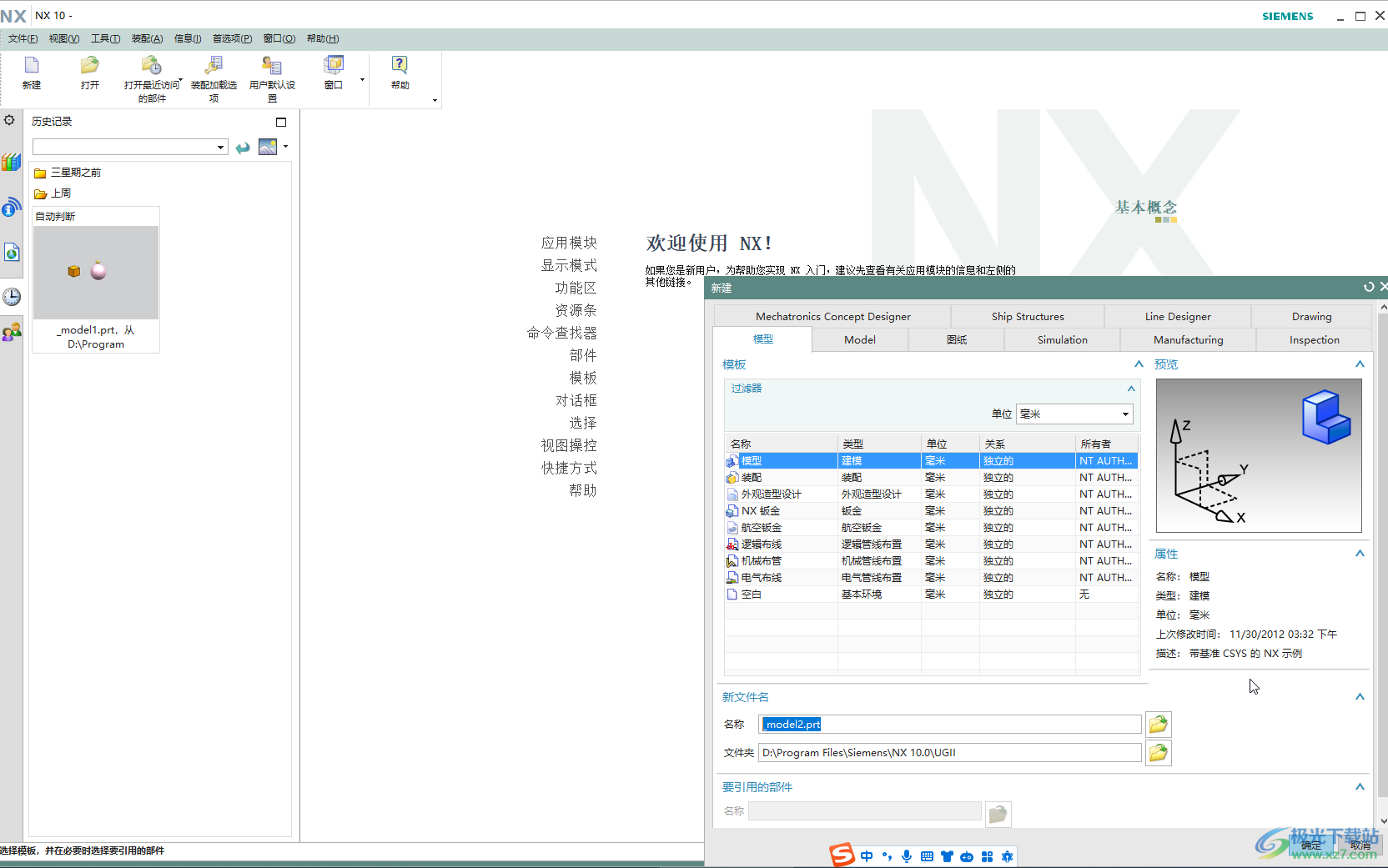This screenshot has width=1388, height=868.
Task: Select the 空白 template row
Action: (x=931, y=595)
